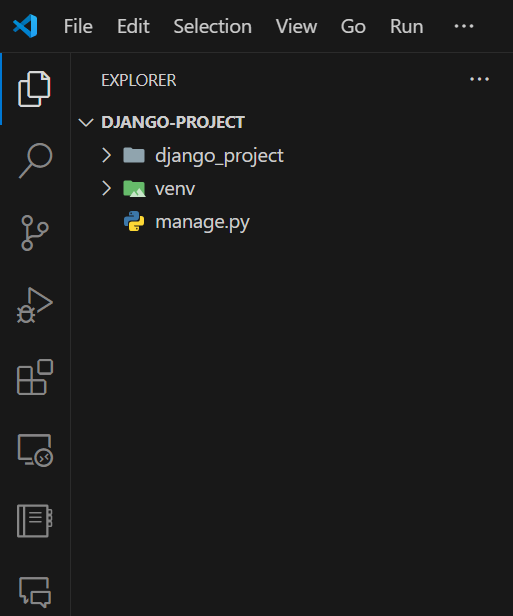Expand the venv folder chevron
The image size is (513, 616).
[x=106, y=188]
